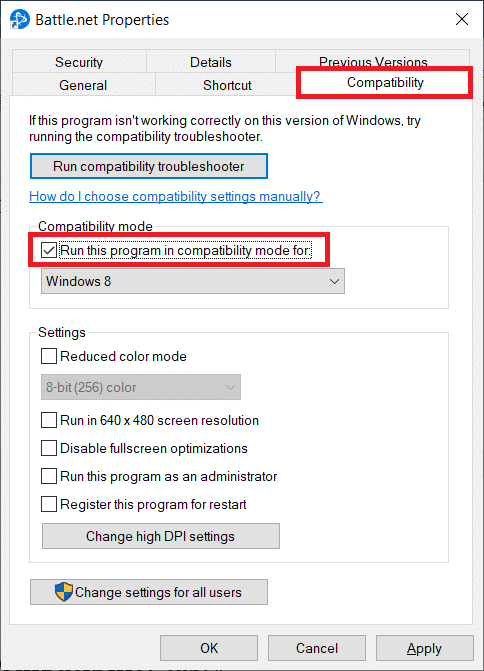
Task: Check Run in 640 x 480 screen resolution
Action: pyautogui.click(x=49, y=420)
